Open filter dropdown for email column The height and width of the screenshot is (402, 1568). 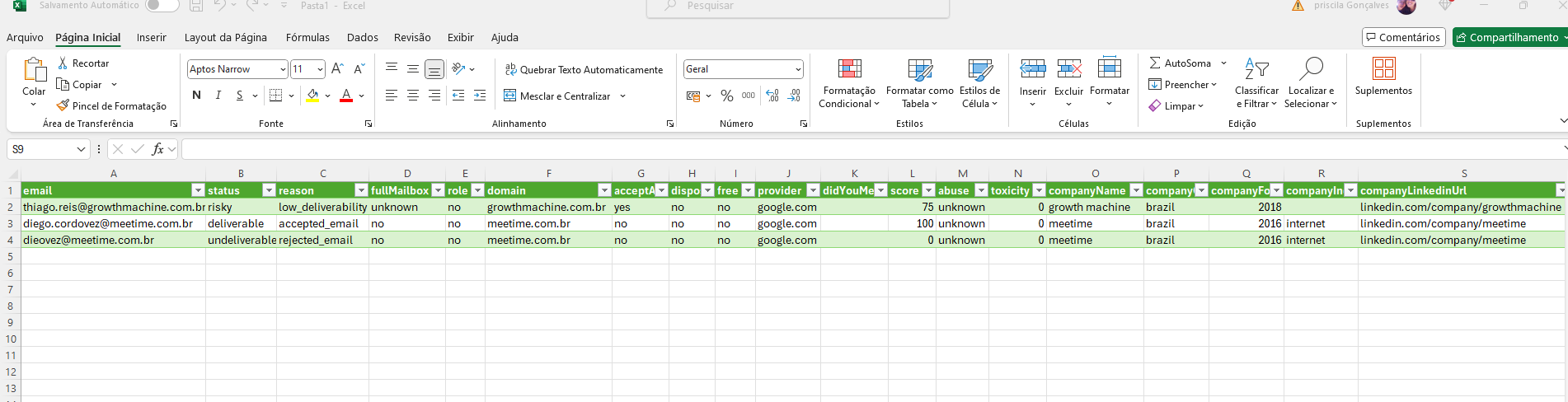[198, 190]
